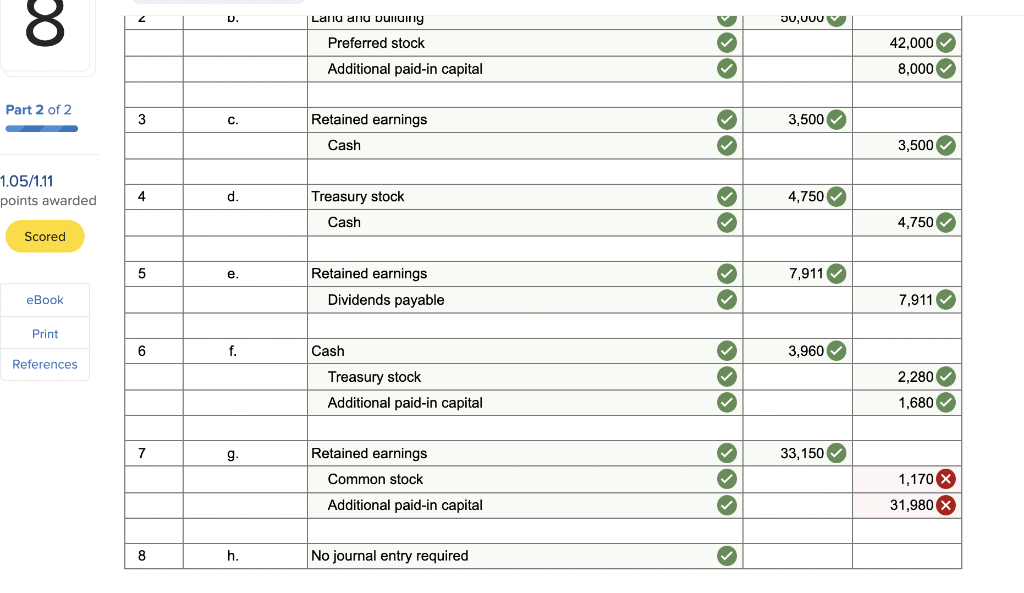Click the Print link

(44, 333)
